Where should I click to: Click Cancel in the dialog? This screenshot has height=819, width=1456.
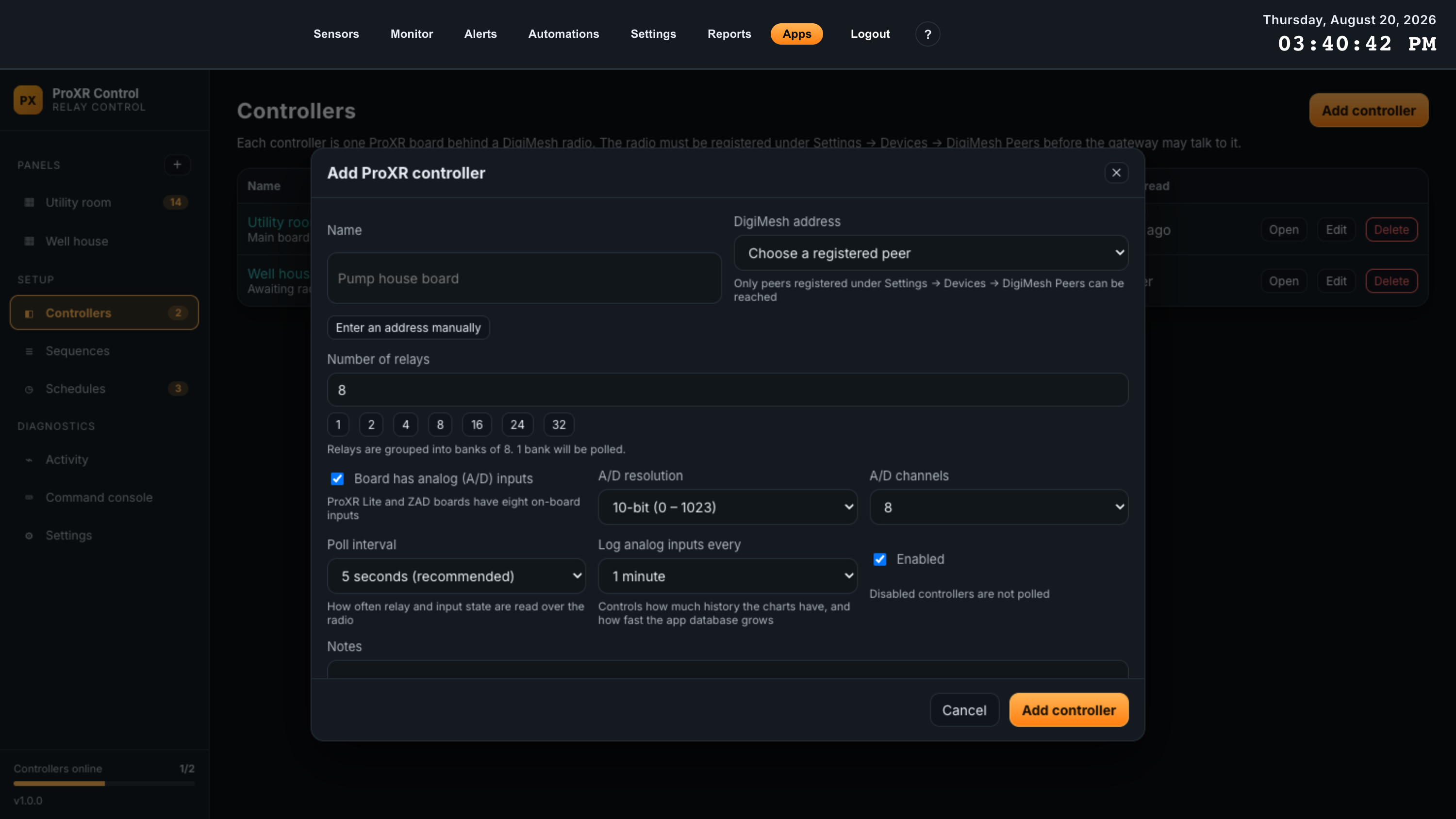964,710
